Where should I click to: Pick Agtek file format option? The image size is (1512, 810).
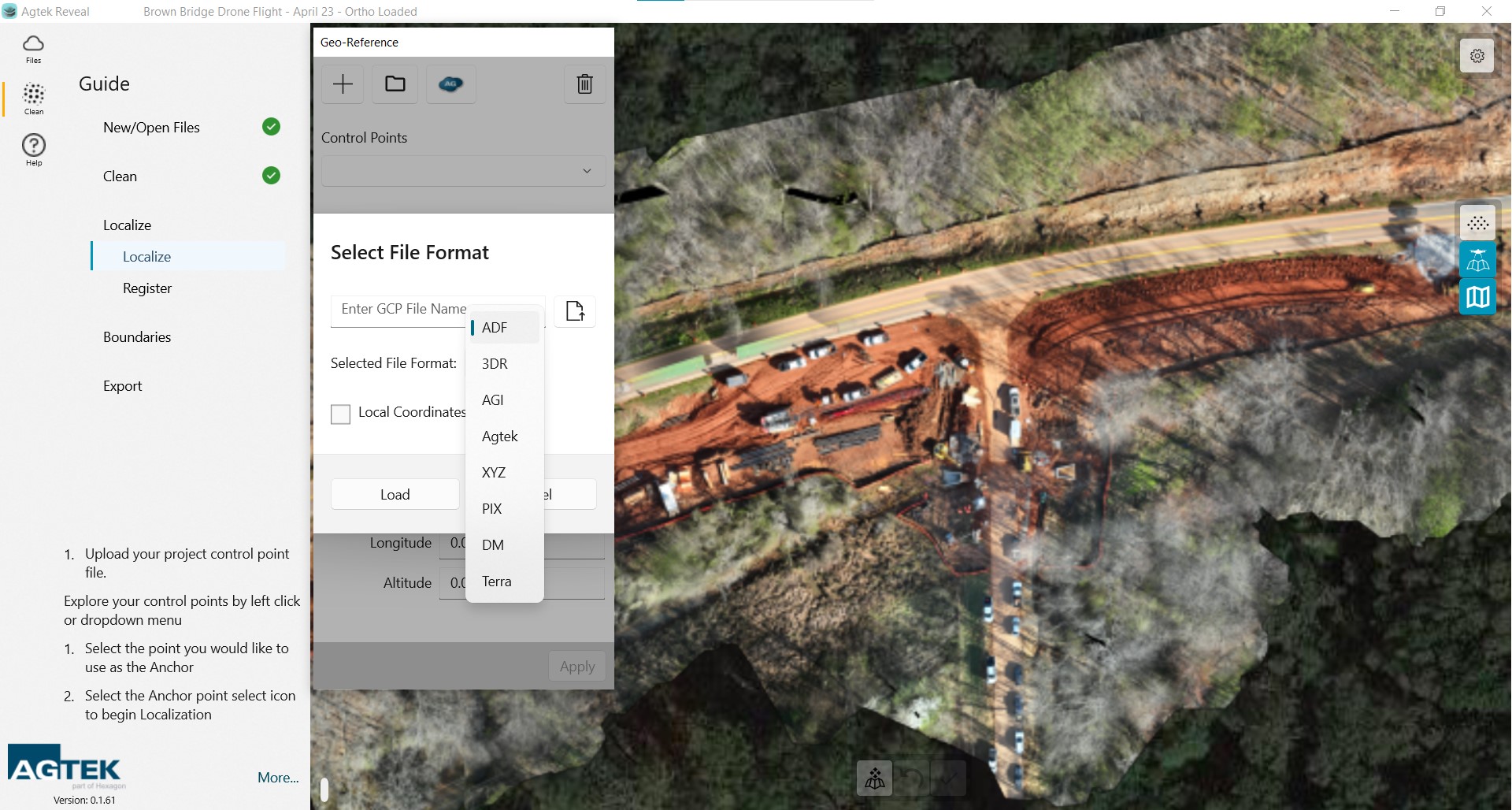tap(501, 437)
